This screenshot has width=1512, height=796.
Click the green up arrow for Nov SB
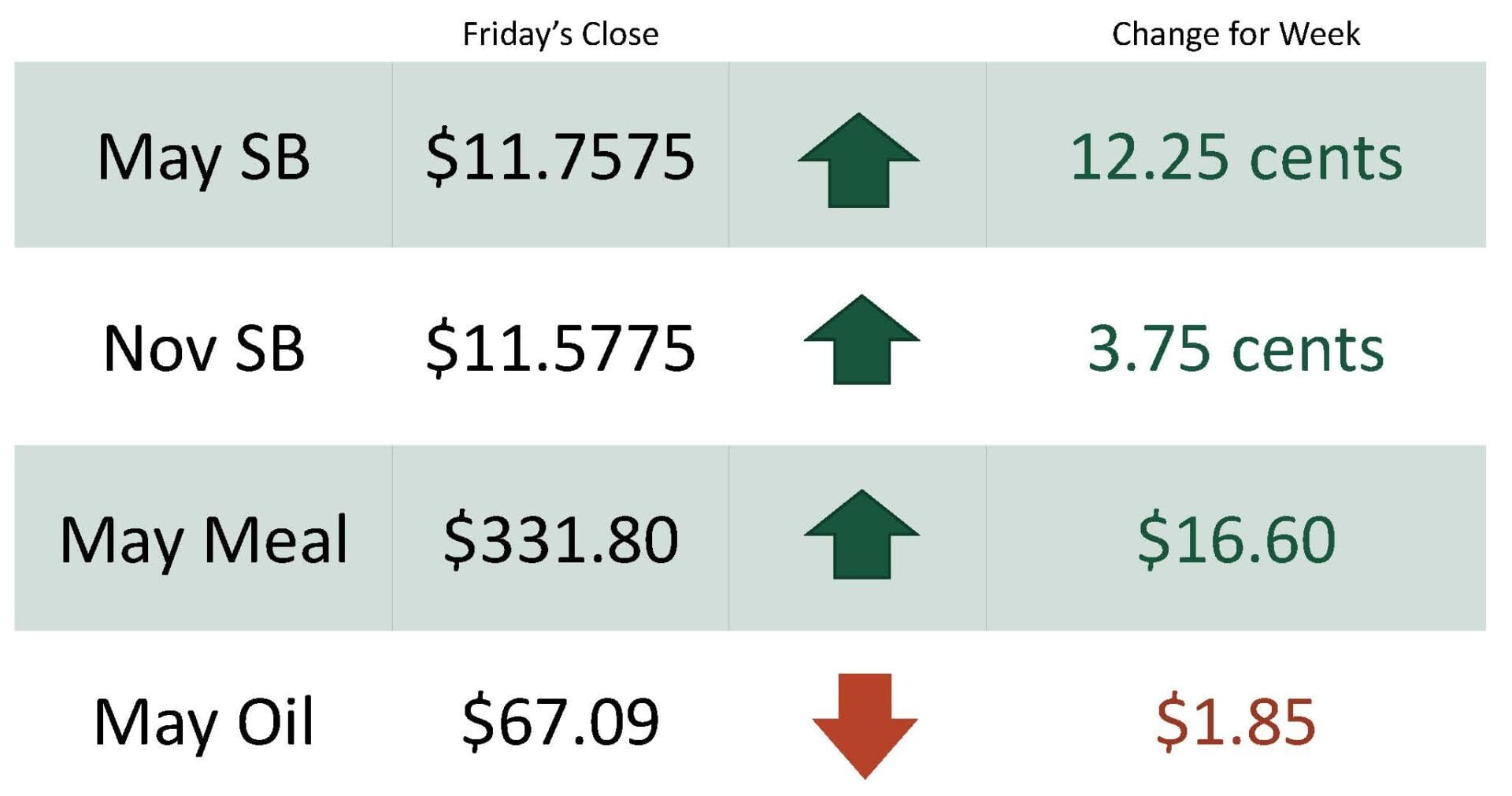click(x=862, y=339)
